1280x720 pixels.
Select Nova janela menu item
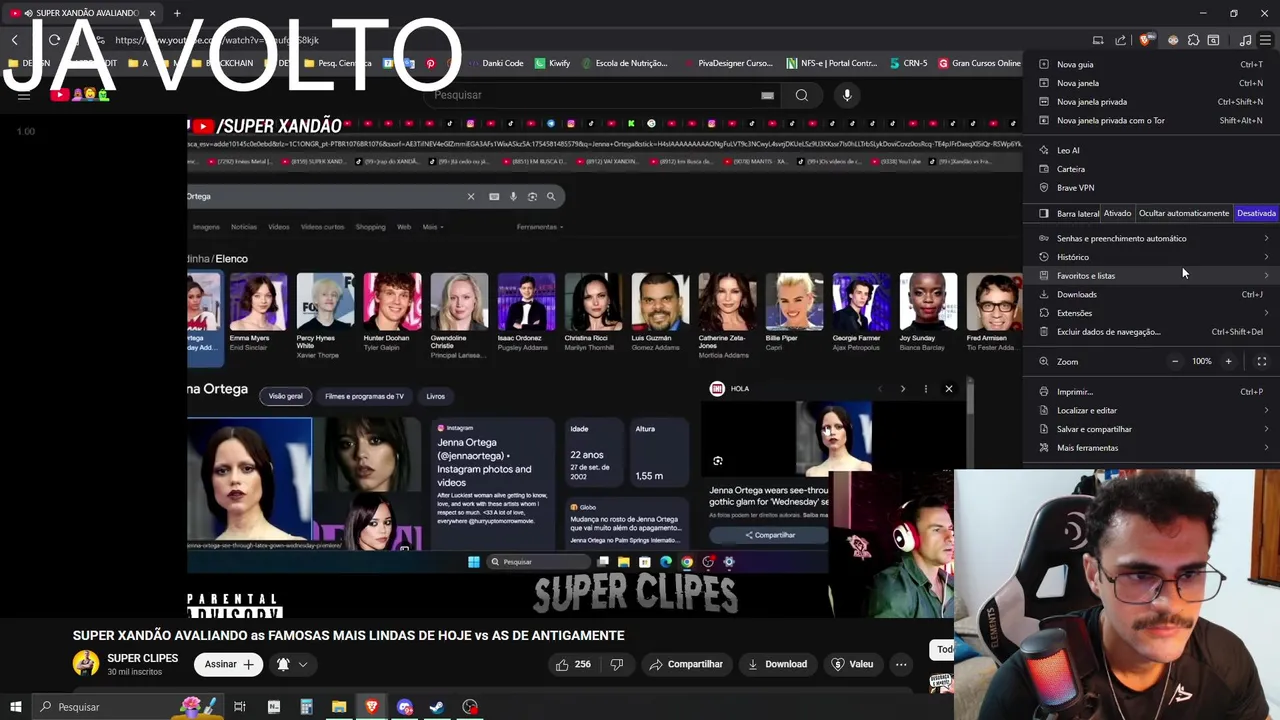point(1152,83)
